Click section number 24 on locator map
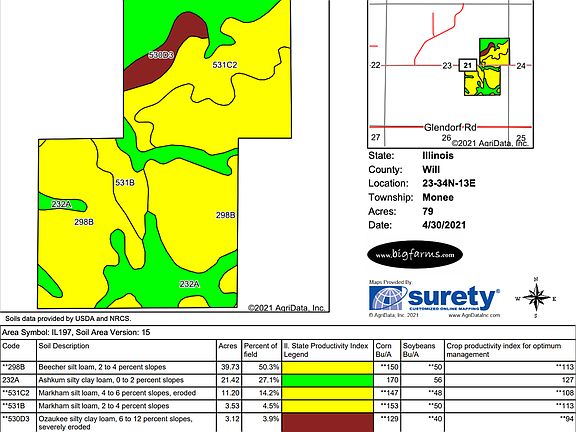 [x=521, y=66]
